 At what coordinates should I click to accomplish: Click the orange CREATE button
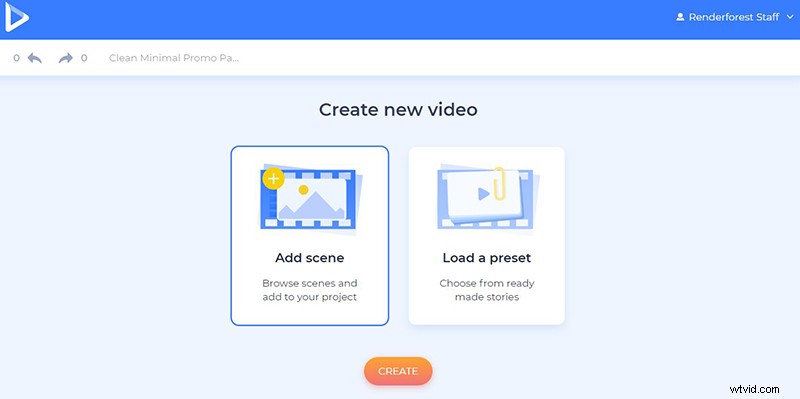[x=398, y=371]
